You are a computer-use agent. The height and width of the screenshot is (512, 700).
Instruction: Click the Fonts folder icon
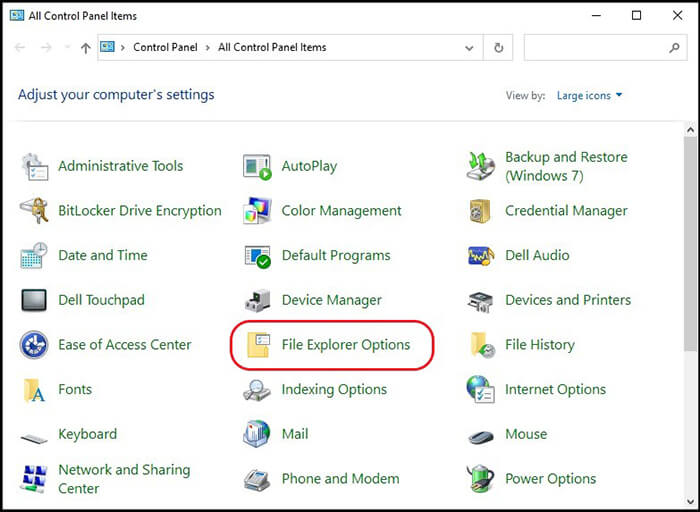point(34,390)
